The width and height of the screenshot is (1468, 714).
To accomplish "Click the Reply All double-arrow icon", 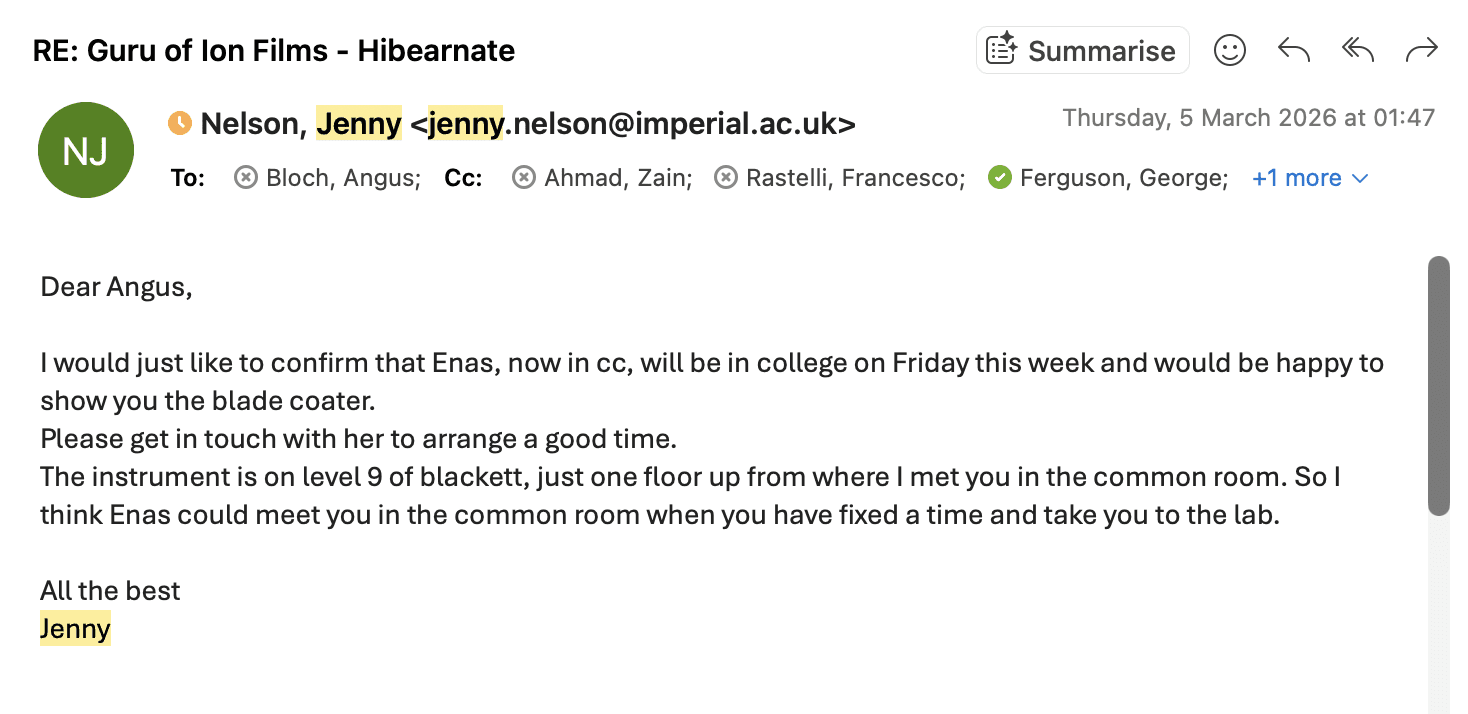I will point(1357,50).
